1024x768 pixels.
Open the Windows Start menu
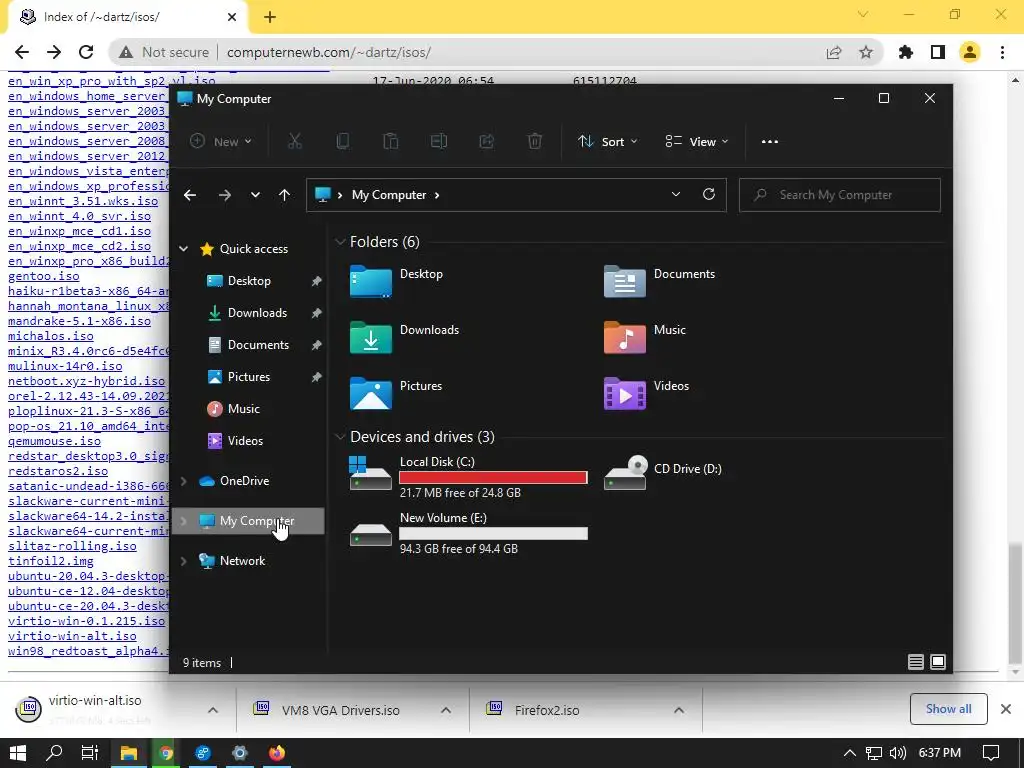pyautogui.click(x=18, y=753)
